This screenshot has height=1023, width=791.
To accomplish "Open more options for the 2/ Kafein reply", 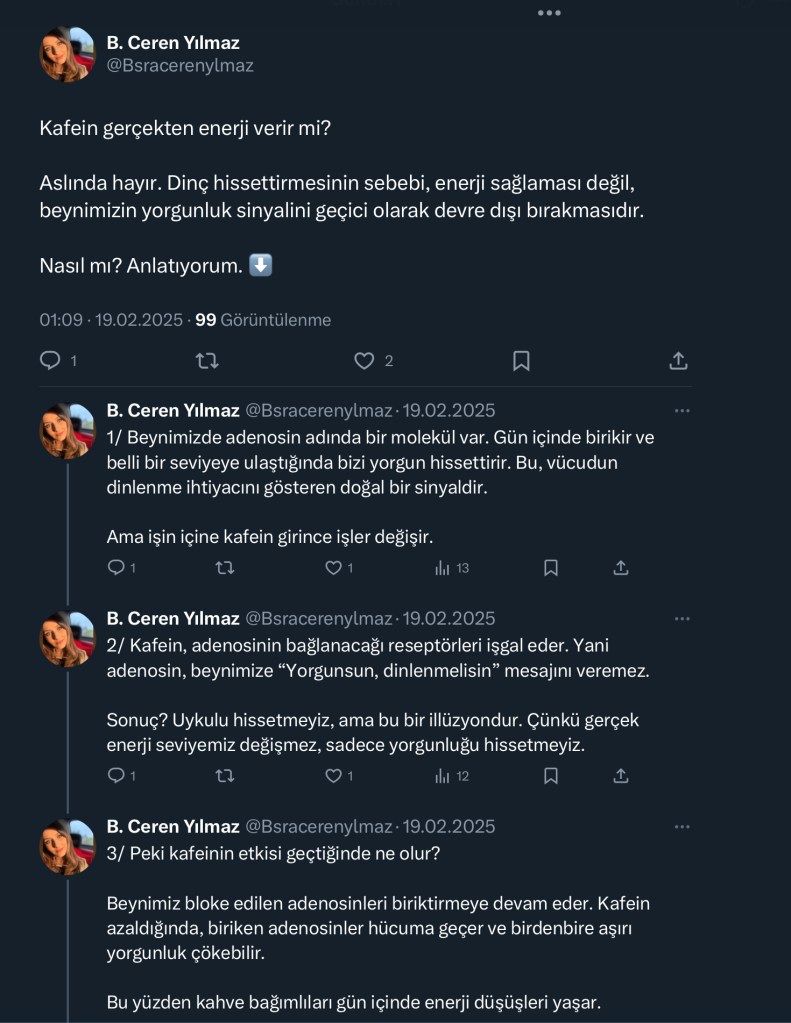I will (x=682, y=619).
